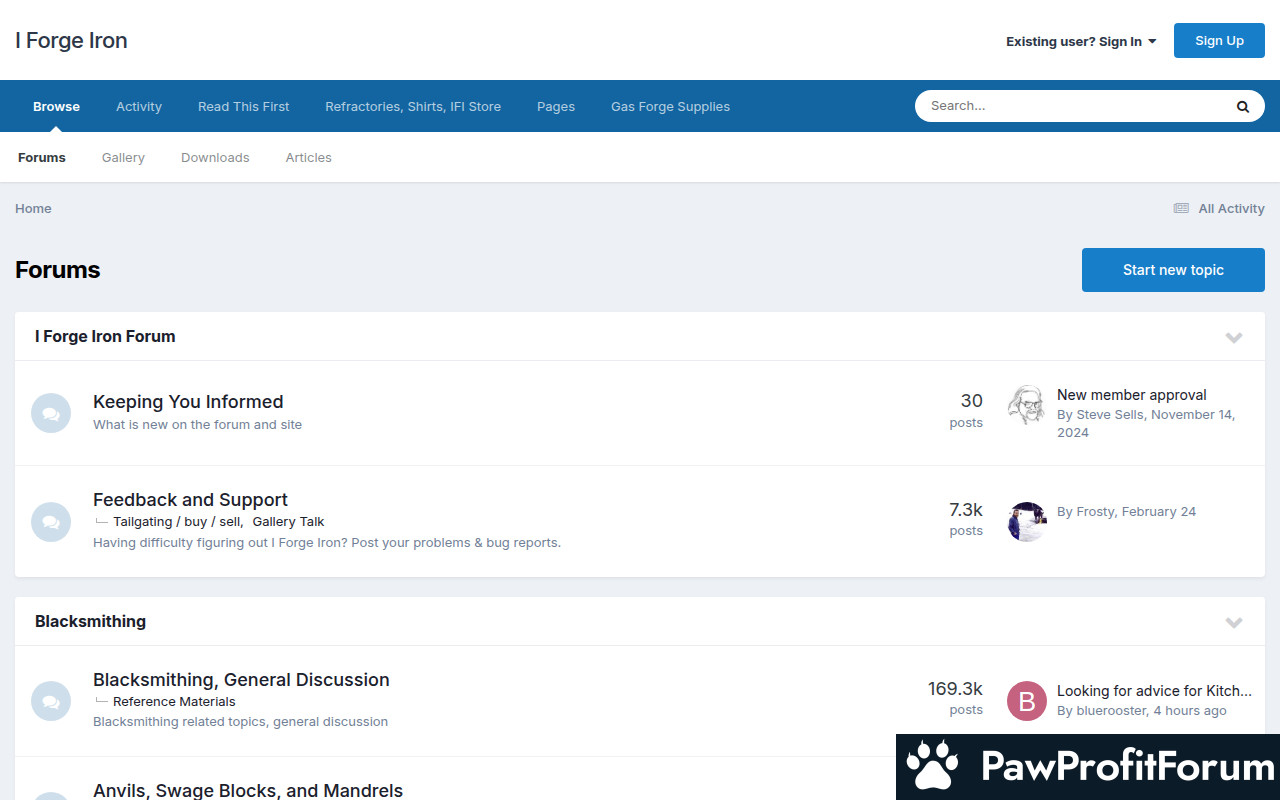The image size is (1280, 800).
Task: Open the Tailgating / buy / sell subforum
Action: tap(176, 522)
